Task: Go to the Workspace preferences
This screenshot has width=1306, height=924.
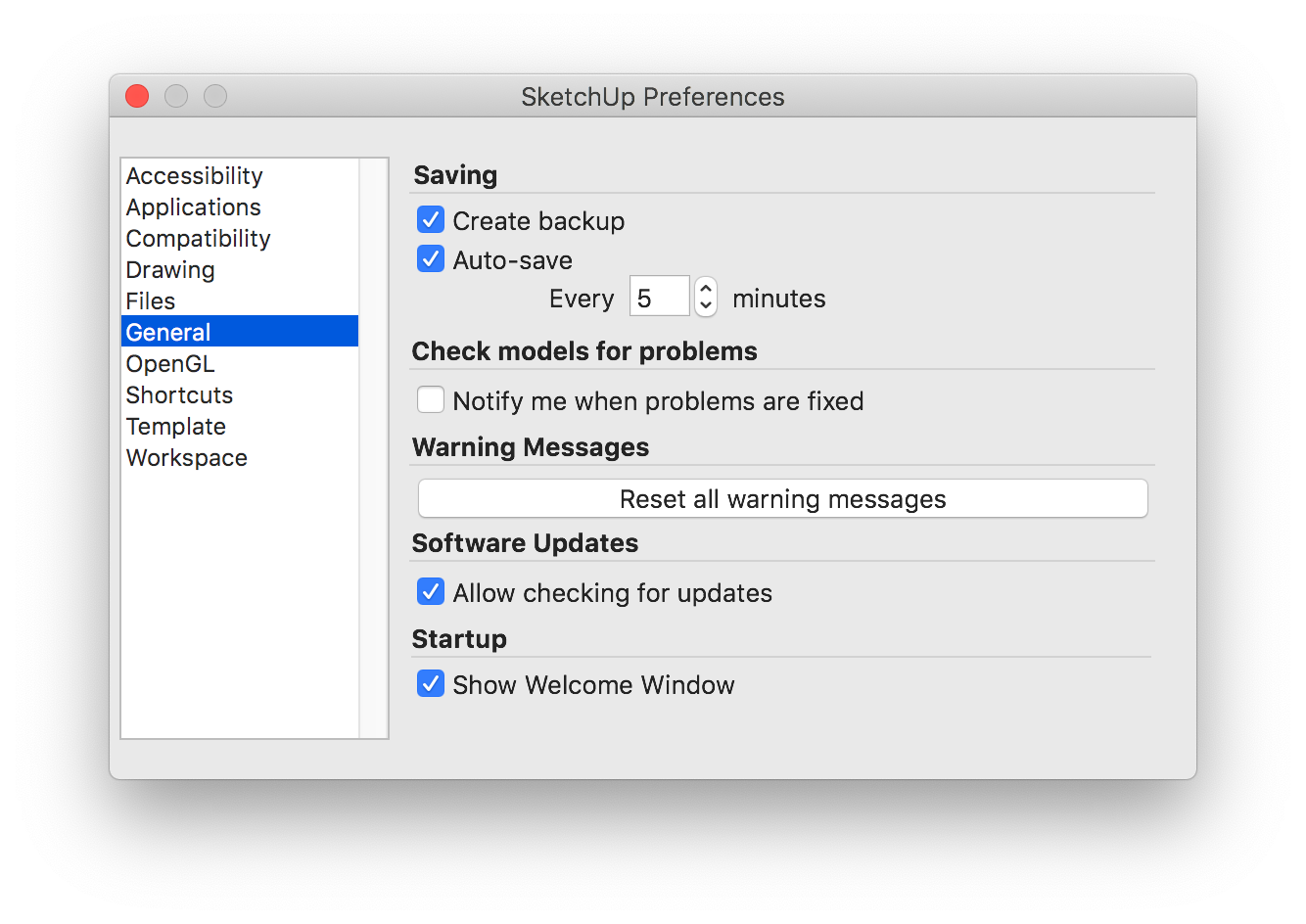Action: pyautogui.click(x=187, y=458)
